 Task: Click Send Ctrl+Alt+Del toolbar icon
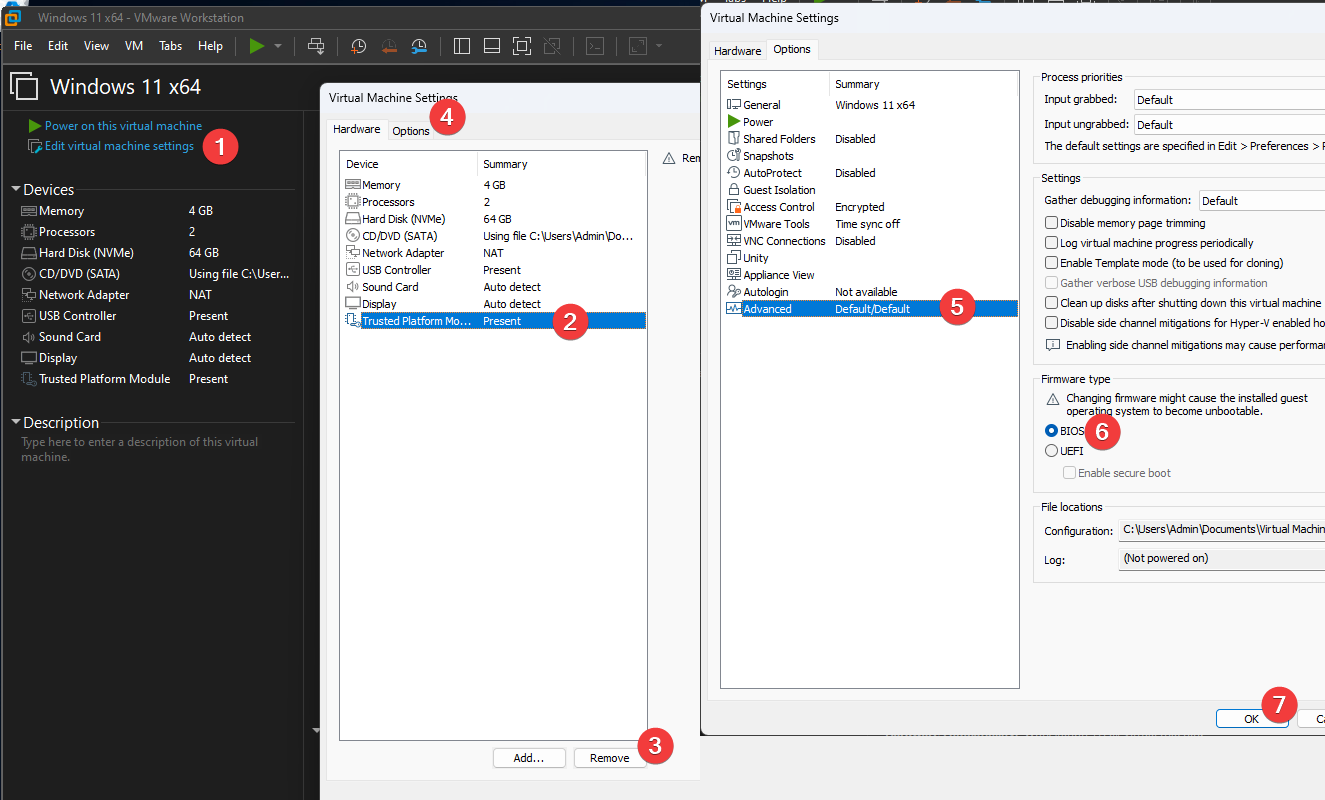point(316,46)
